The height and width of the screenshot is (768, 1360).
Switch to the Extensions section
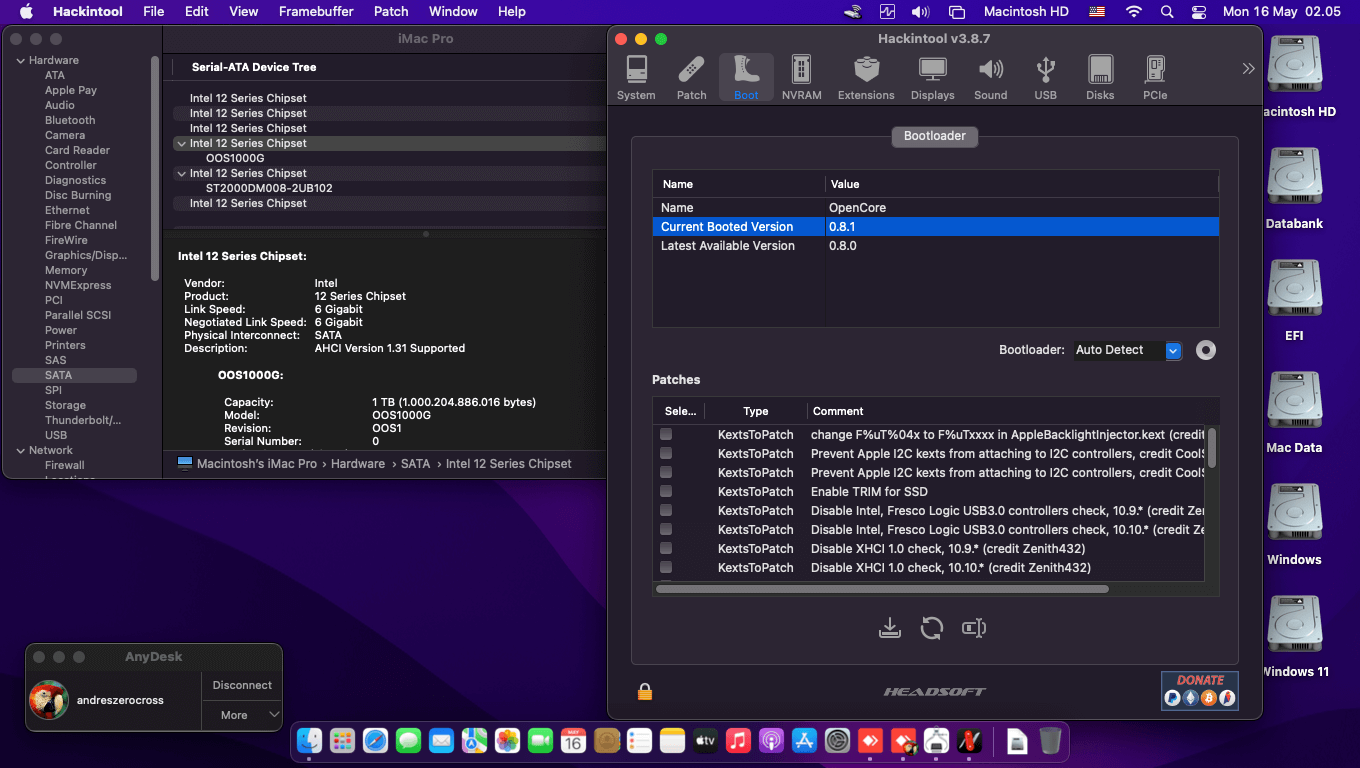[x=866, y=78]
